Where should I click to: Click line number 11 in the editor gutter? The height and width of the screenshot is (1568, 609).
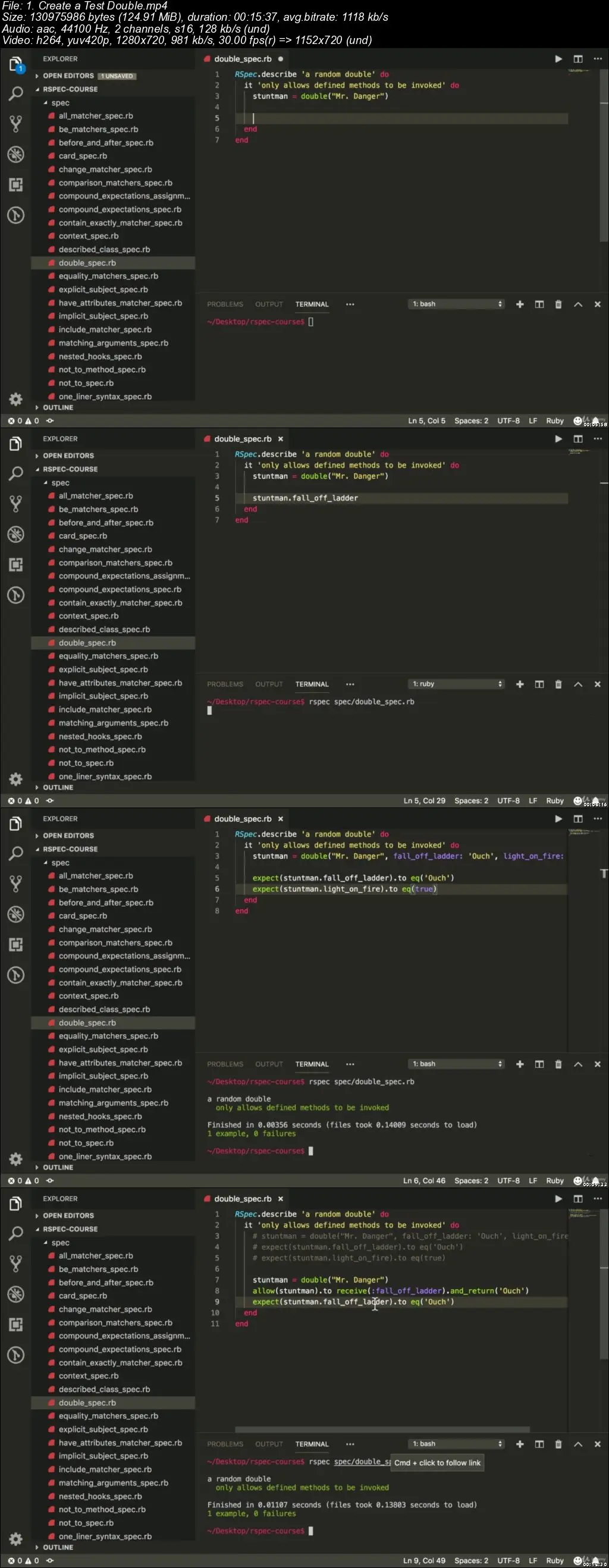(215, 1324)
